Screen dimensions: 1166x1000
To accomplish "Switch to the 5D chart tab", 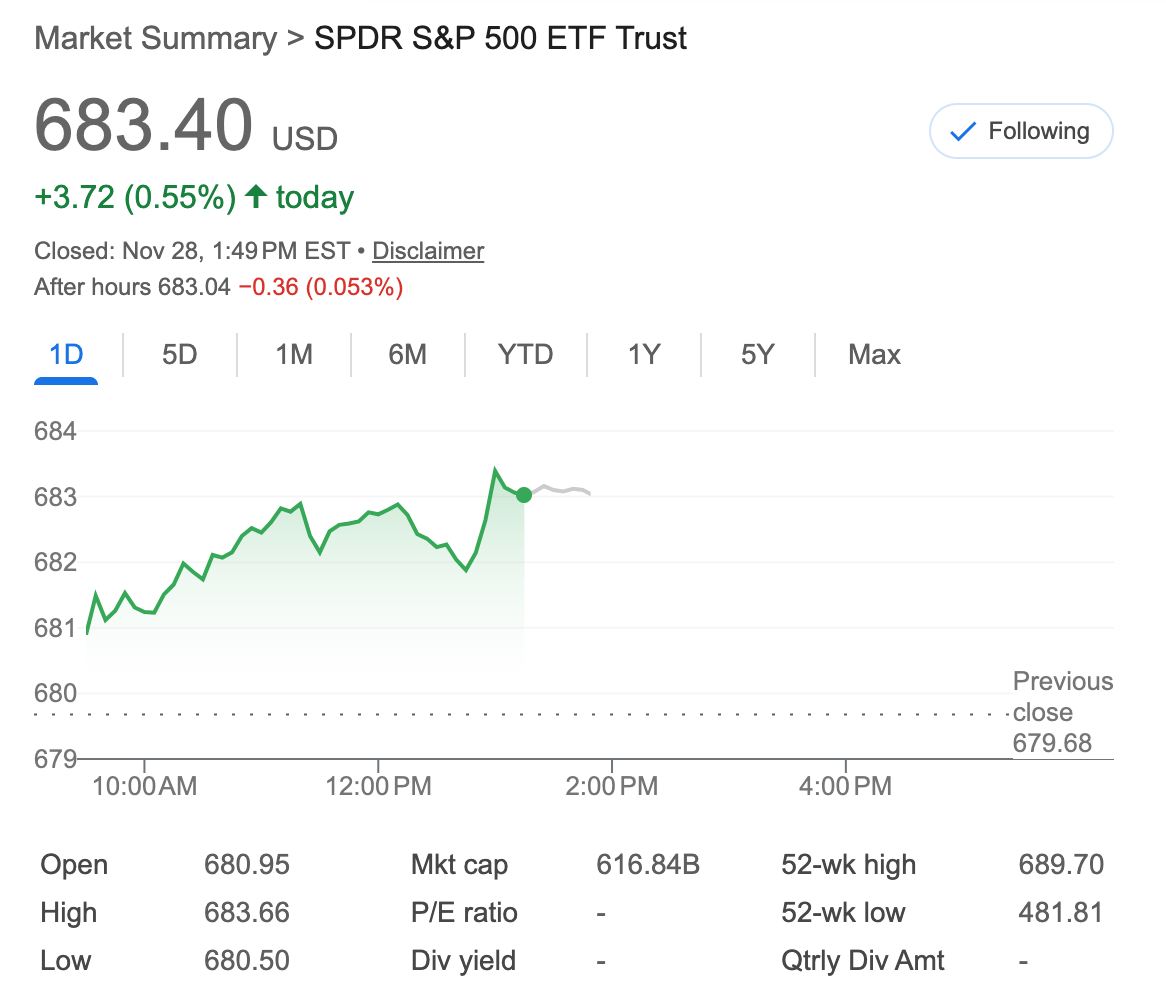I will tap(180, 355).
